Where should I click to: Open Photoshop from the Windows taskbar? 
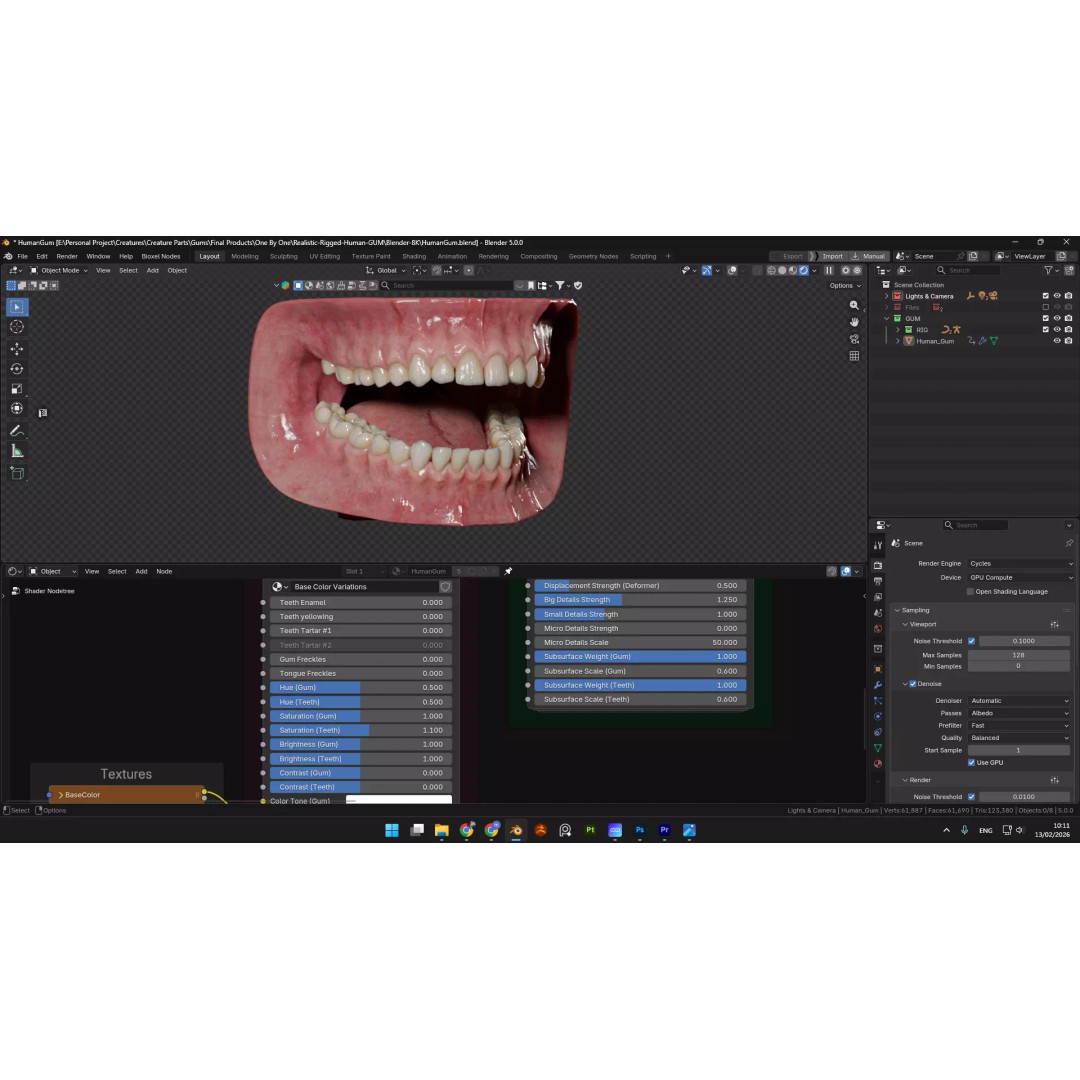tap(640, 831)
